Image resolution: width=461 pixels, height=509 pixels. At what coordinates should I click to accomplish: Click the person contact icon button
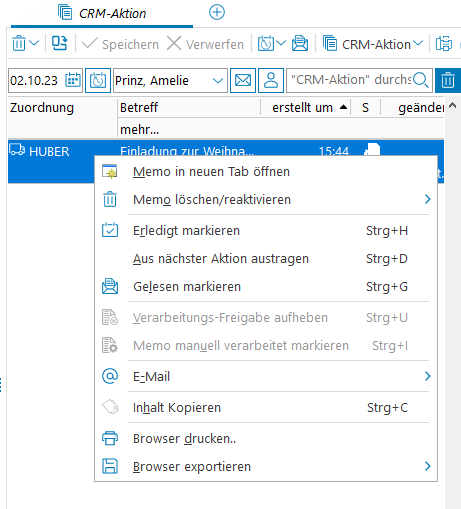coord(271,80)
